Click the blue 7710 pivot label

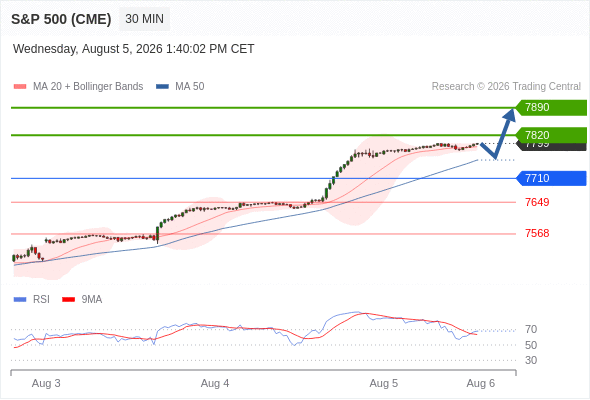[551, 178]
